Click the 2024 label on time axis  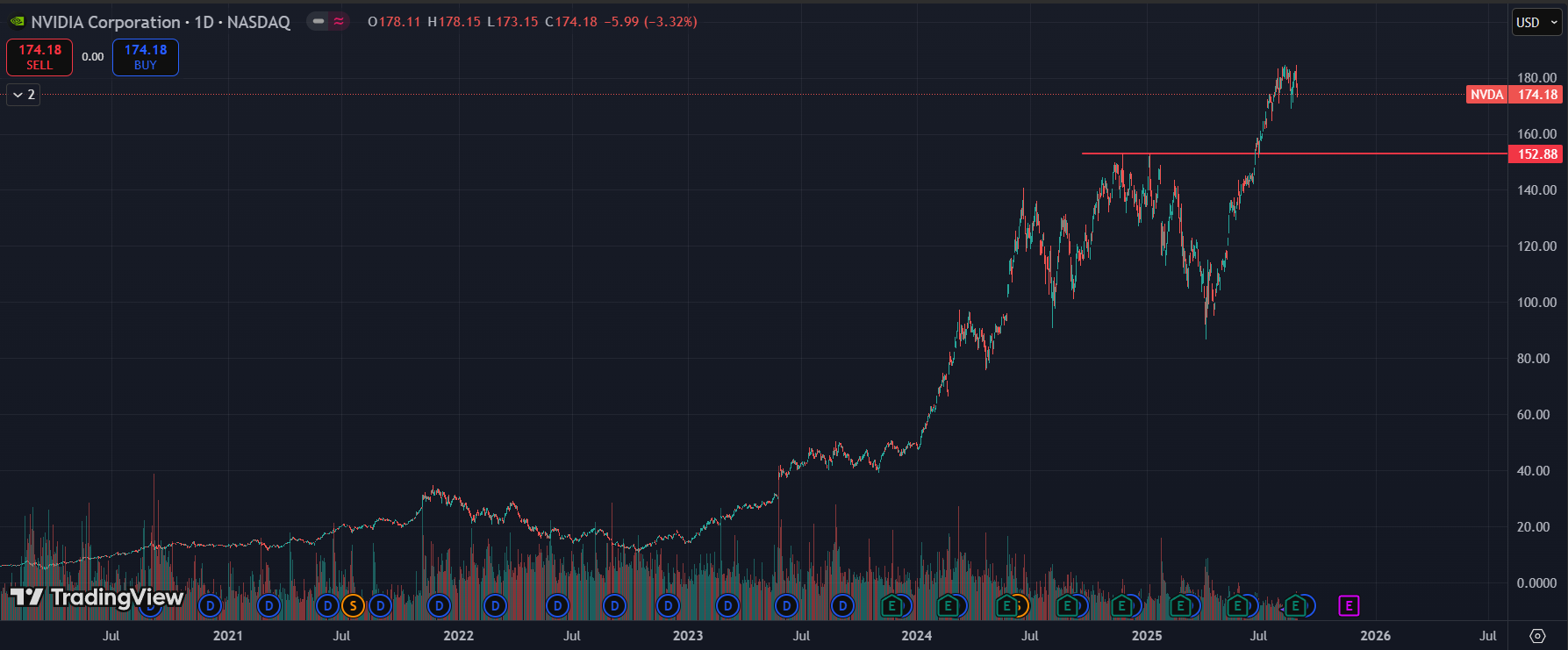click(x=917, y=636)
